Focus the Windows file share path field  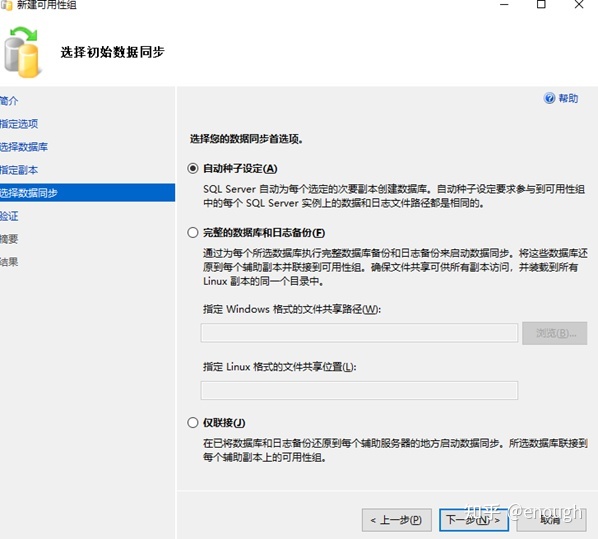[x=359, y=333]
